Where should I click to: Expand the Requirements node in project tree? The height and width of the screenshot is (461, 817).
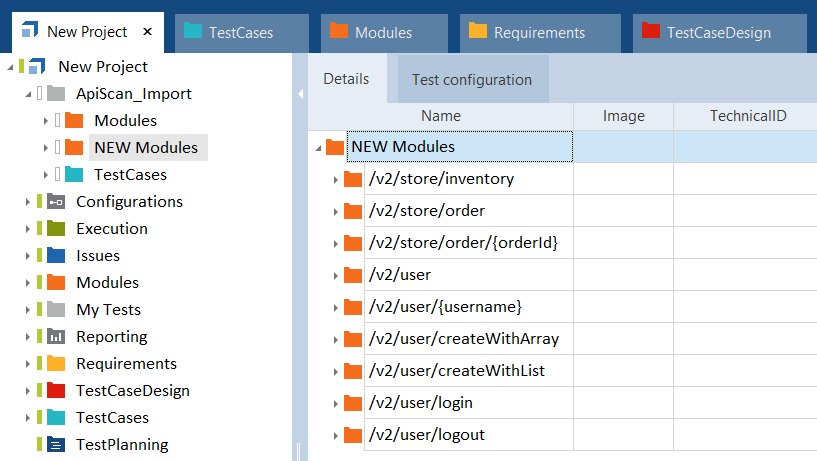click(27, 364)
